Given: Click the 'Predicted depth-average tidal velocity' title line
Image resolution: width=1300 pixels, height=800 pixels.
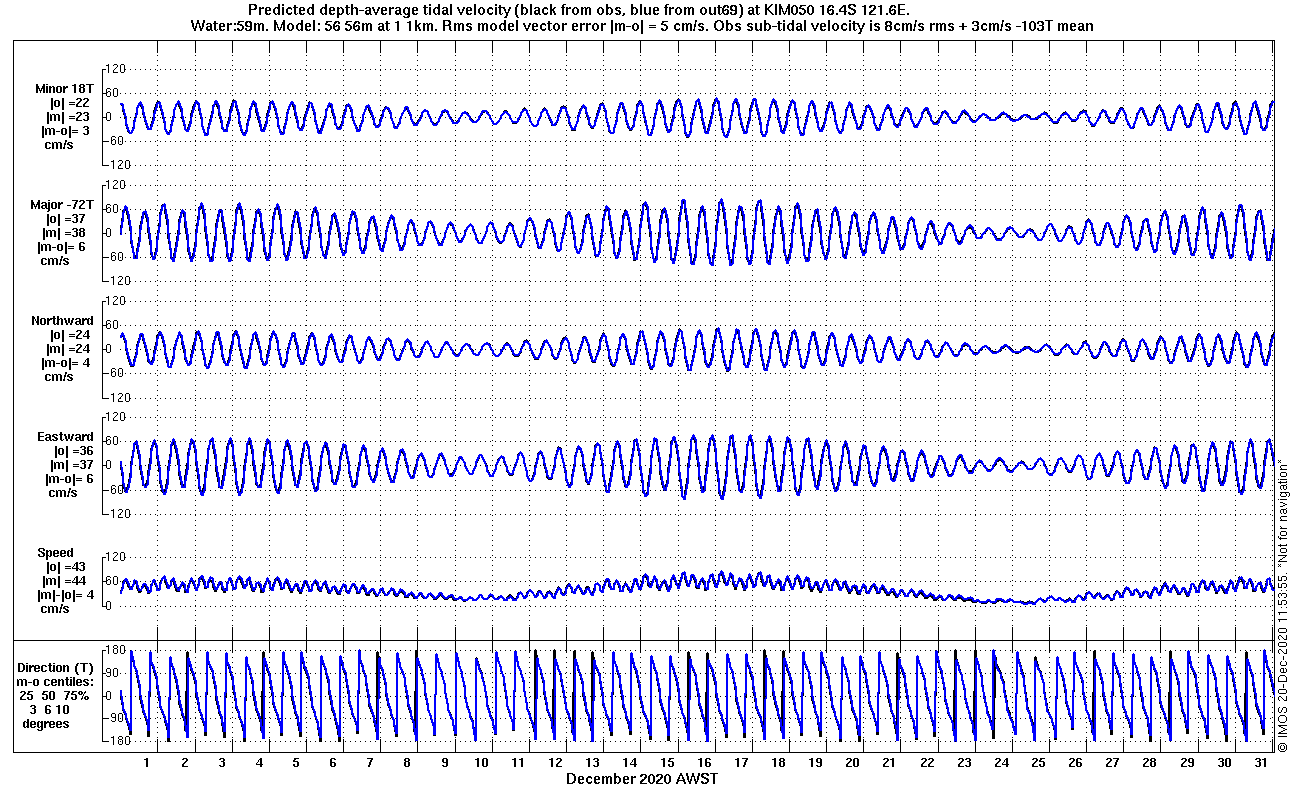Looking at the screenshot, I should pos(580,10).
